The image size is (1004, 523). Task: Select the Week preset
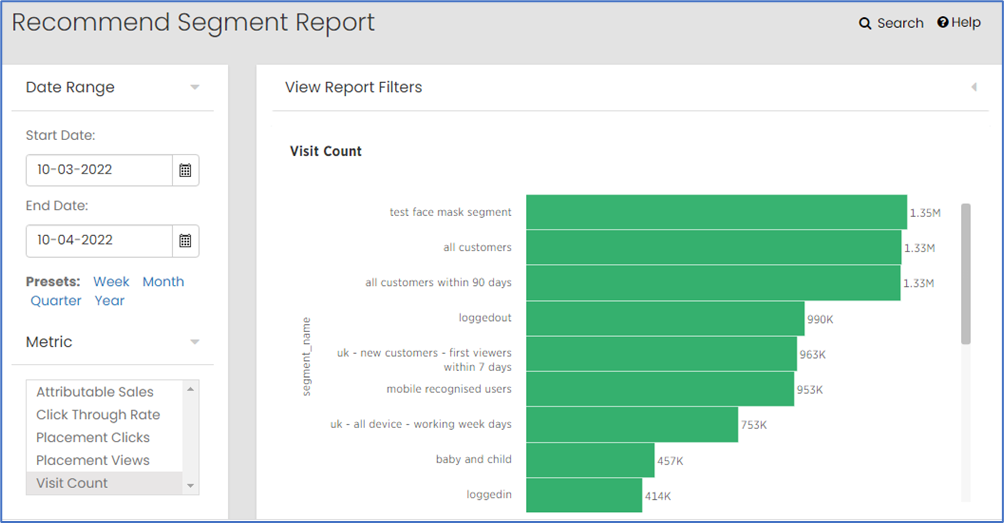[x=111, y=282]
